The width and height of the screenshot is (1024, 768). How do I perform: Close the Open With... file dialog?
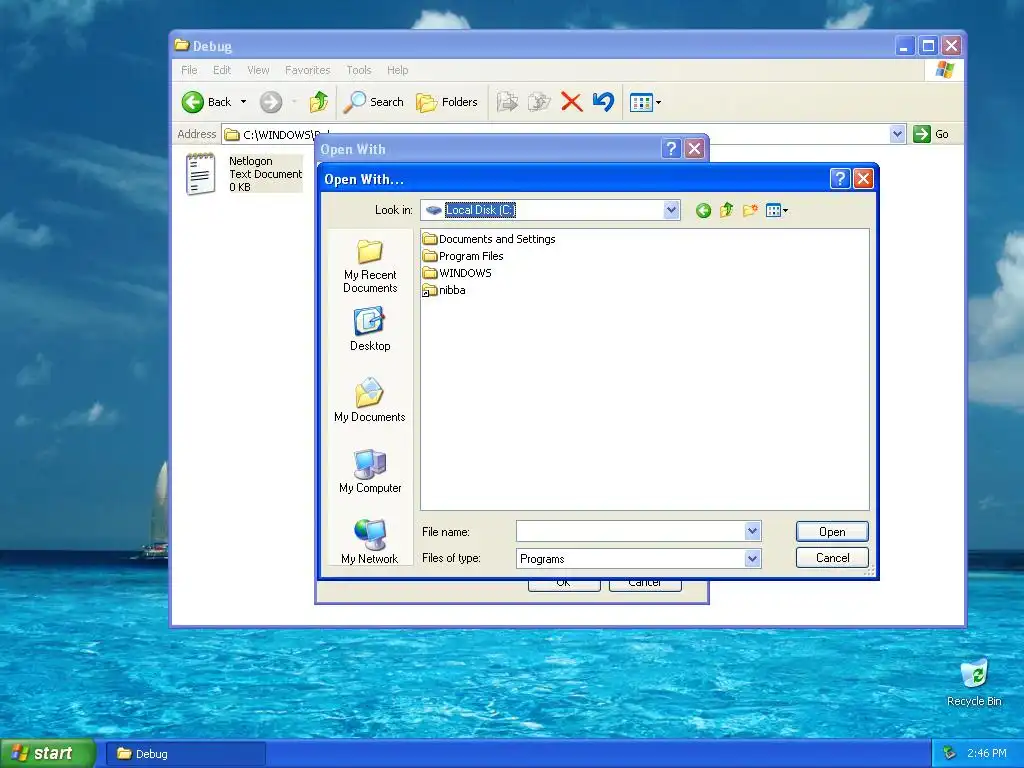tap(863, 178)
